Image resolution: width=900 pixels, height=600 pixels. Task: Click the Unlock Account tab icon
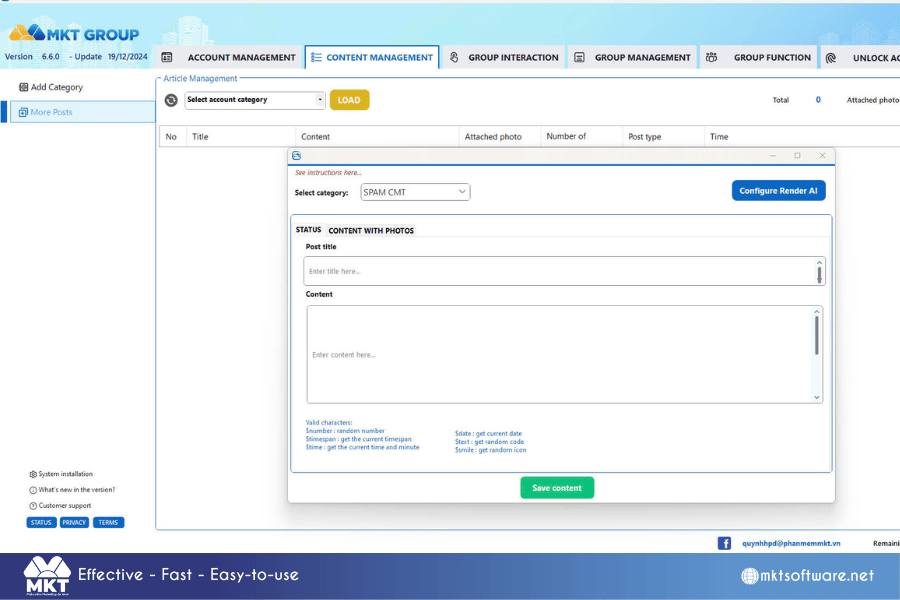pyautogui.click(x=831, y=58)
